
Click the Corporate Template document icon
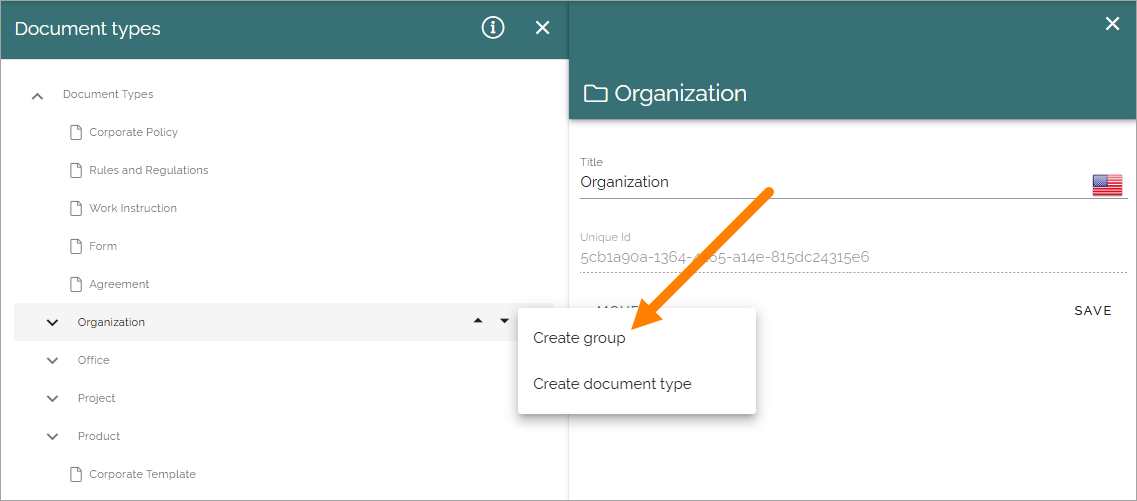[x=75, y=474]
